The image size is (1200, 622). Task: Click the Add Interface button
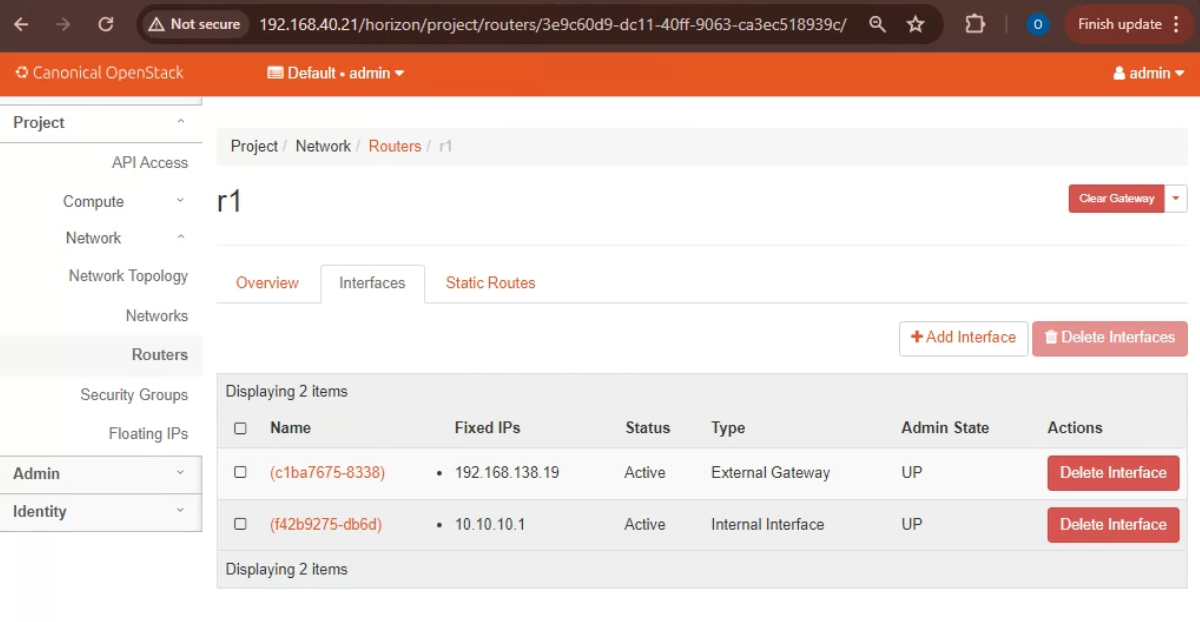[x=963, y=338]
